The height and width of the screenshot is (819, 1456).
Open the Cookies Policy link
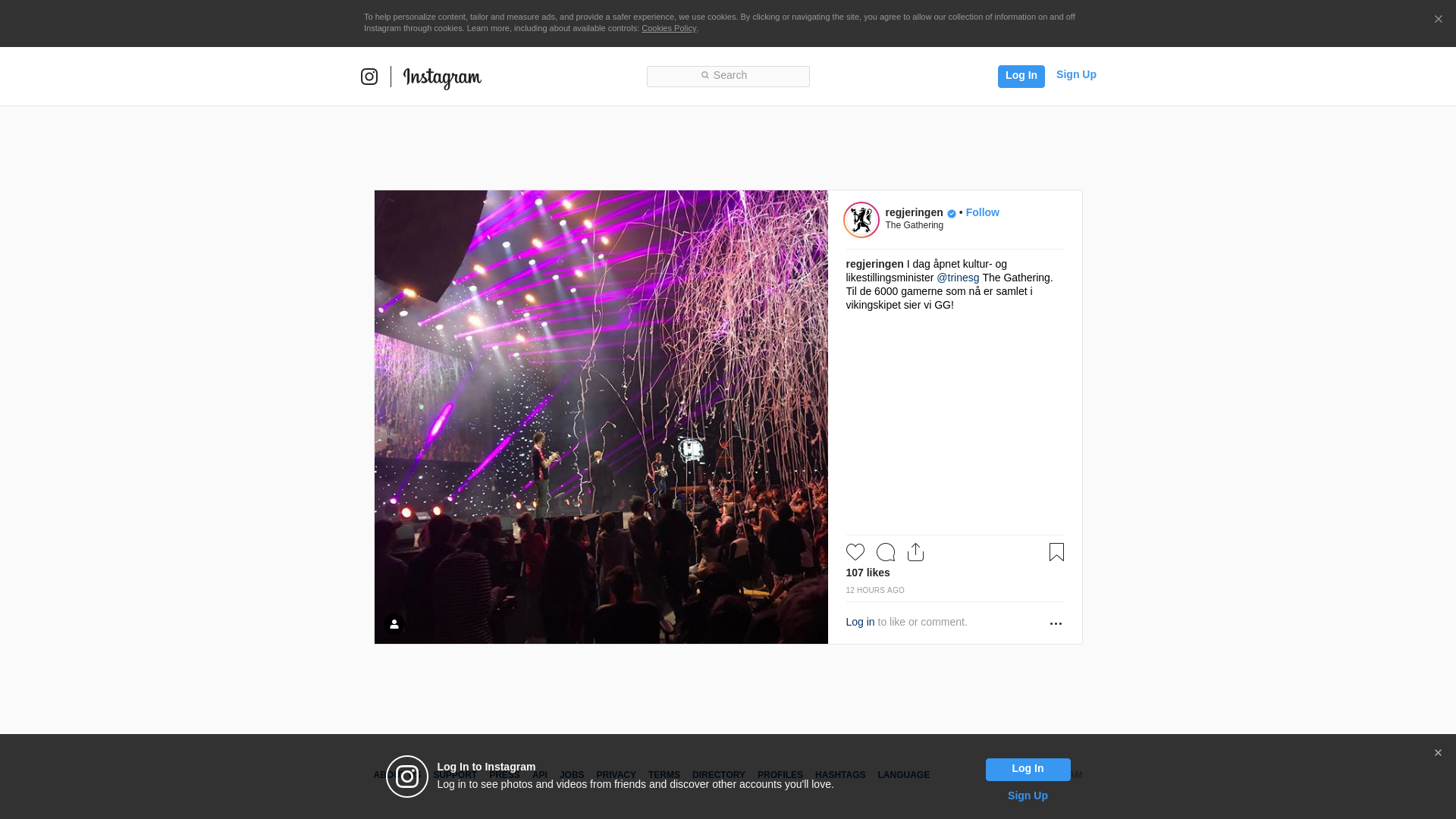pos(668,28)
